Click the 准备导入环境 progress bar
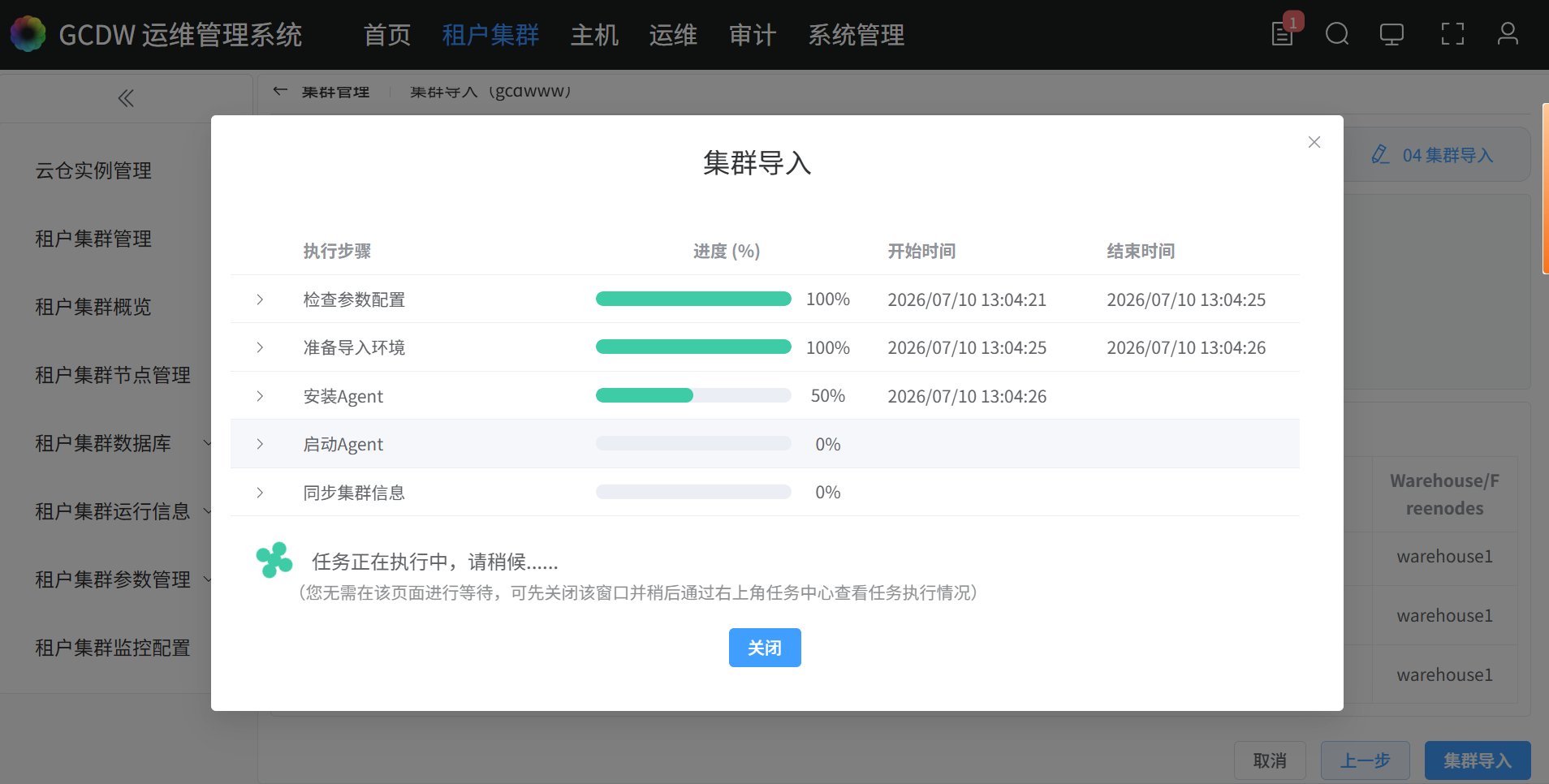1549x784 pixels. [693, 347]
